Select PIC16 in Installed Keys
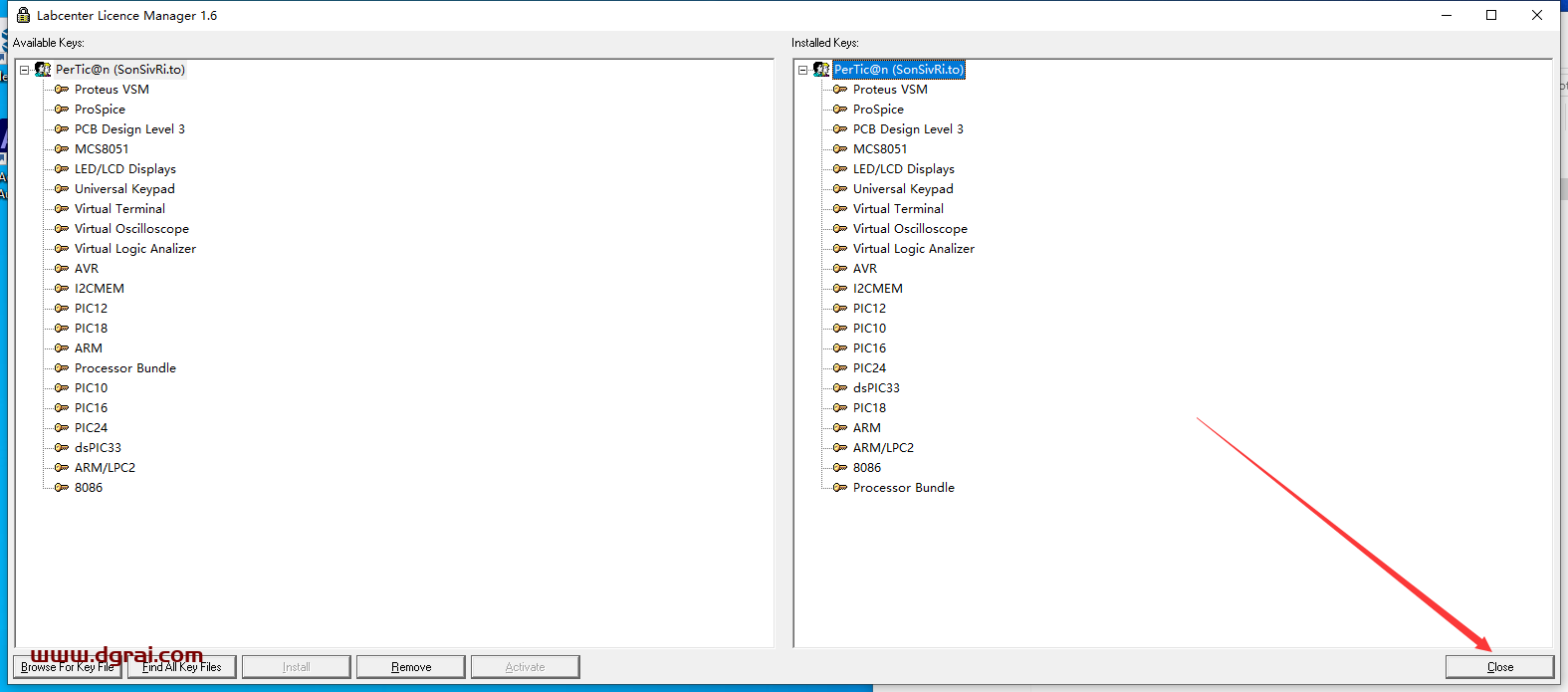Image resolution: width=1568 pixels, height=692 pixels. point(869,348)
